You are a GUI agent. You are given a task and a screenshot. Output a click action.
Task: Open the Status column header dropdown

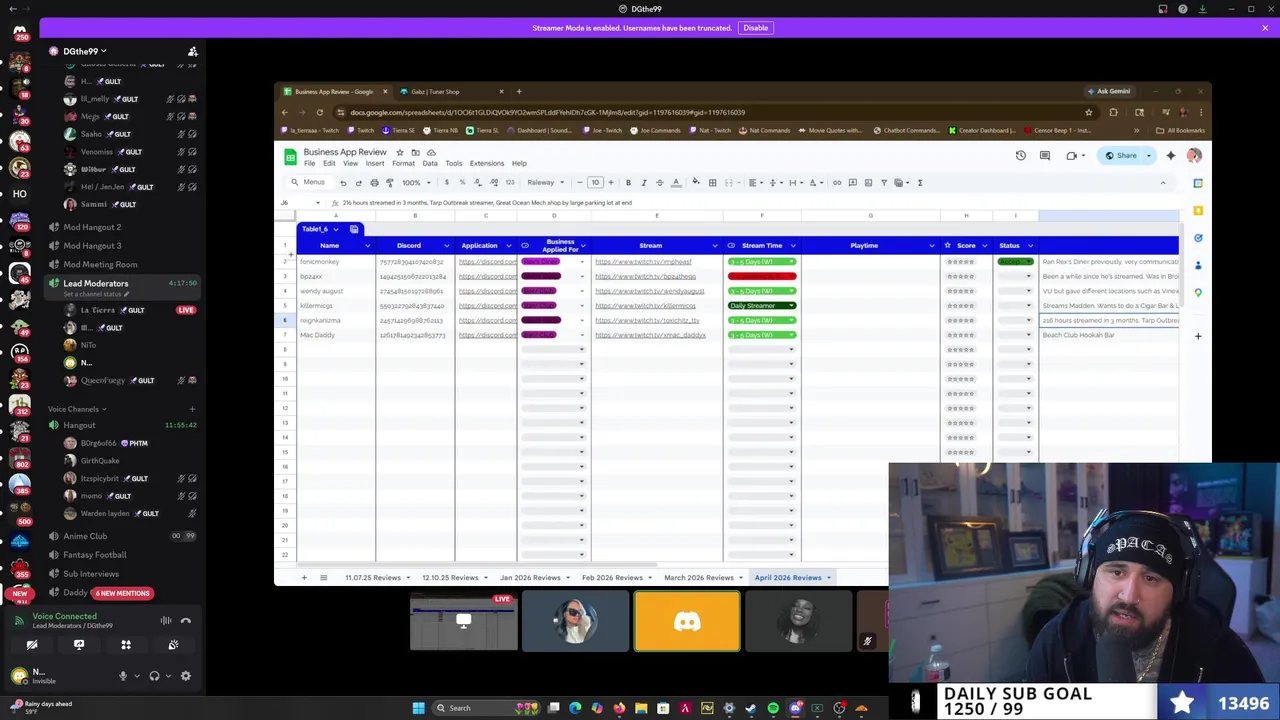(x=1030, y=246)
